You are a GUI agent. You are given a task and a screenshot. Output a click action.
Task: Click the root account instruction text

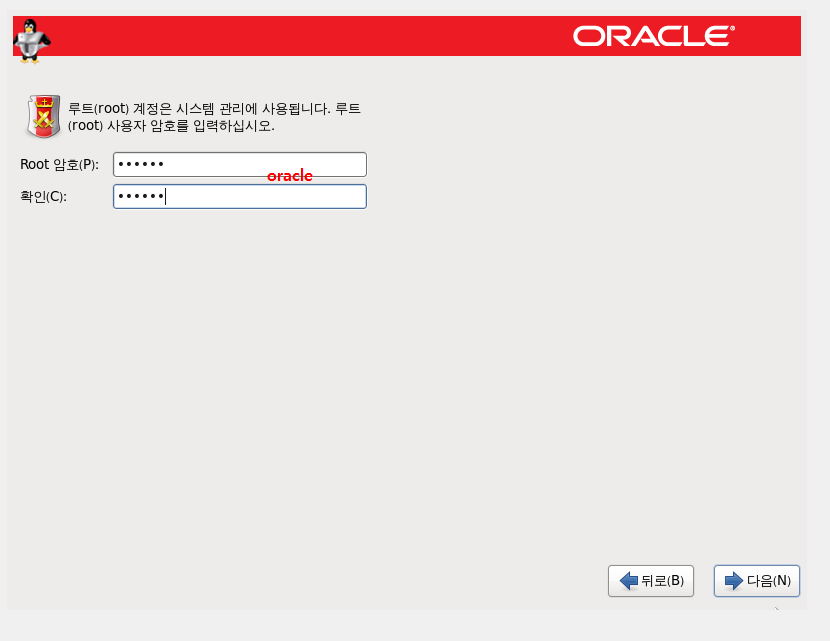[214, 117]
